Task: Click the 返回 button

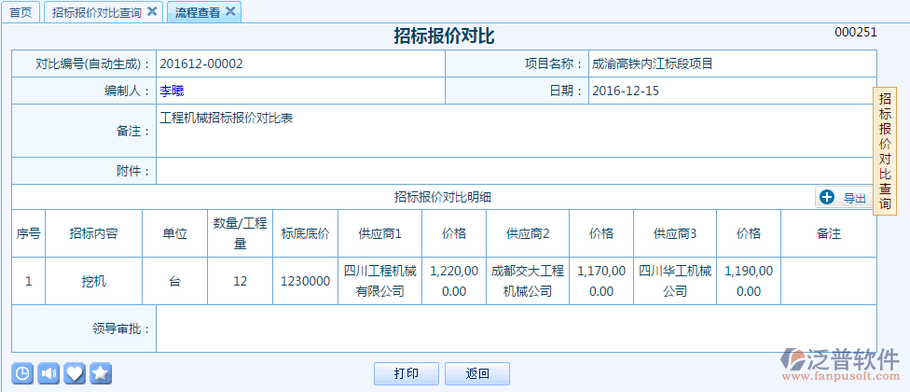Action: coord(477,373)
